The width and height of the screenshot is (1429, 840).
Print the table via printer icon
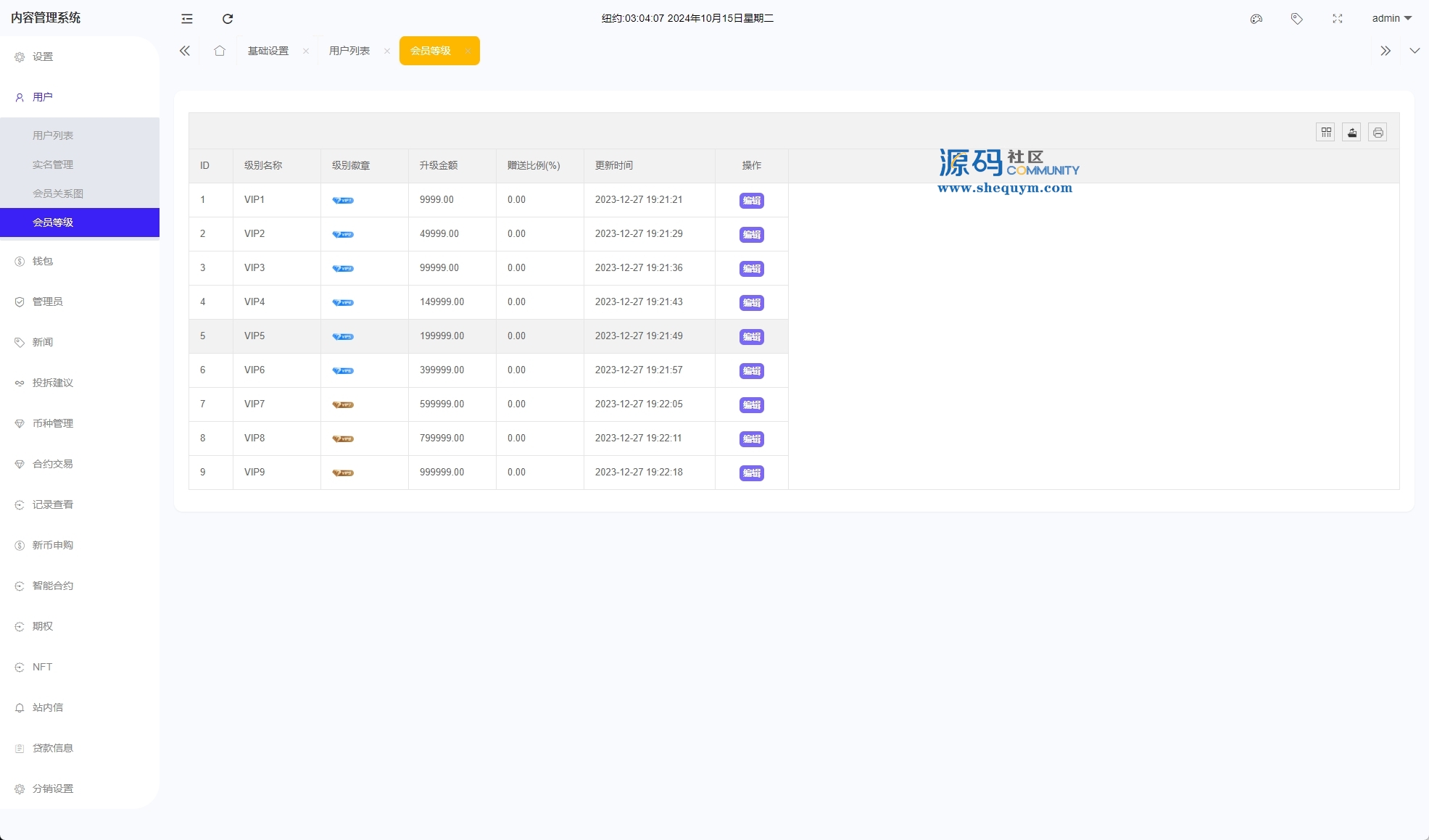click(x=1378, y=133)
